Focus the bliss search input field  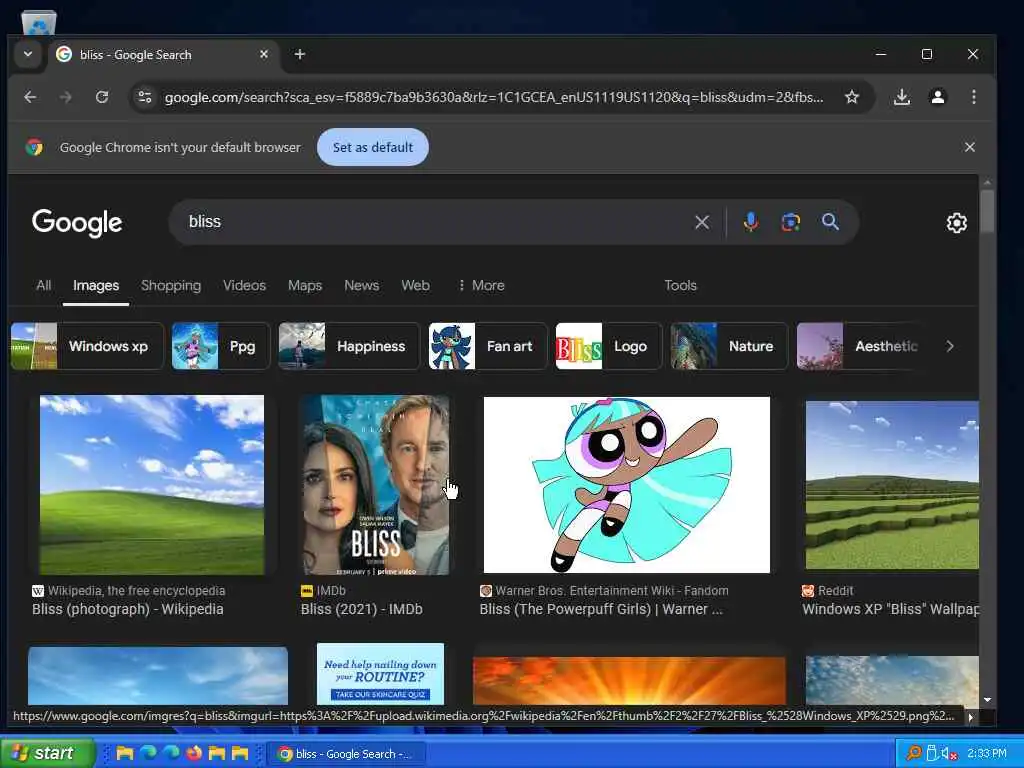coord(431,222)
